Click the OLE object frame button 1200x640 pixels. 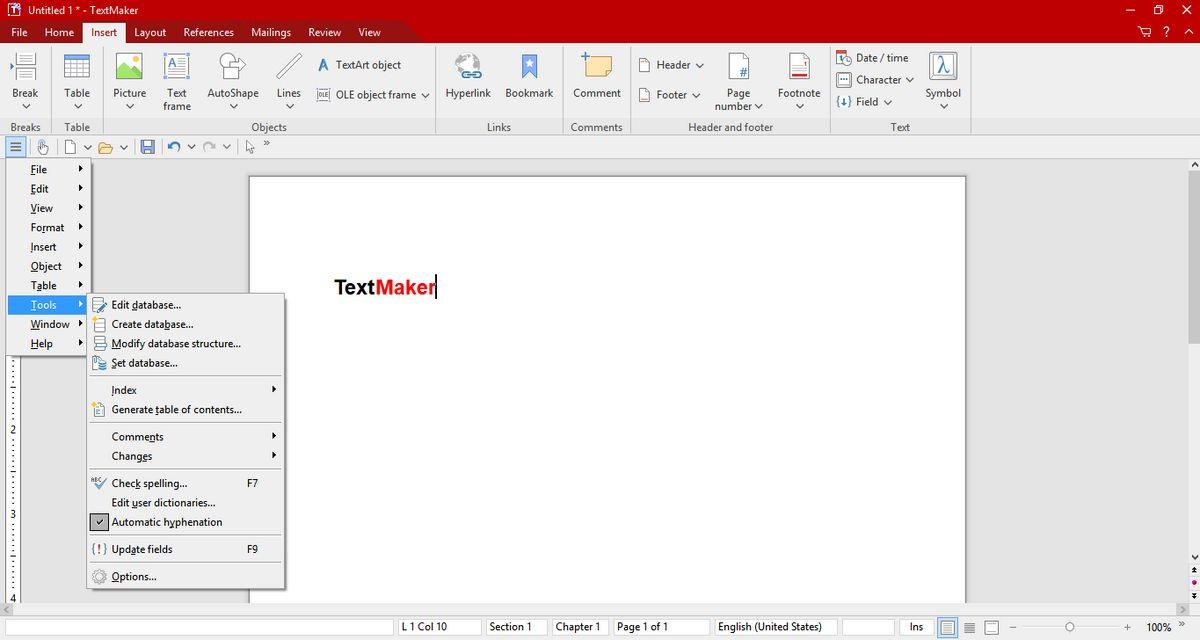(x=373, y=95)
